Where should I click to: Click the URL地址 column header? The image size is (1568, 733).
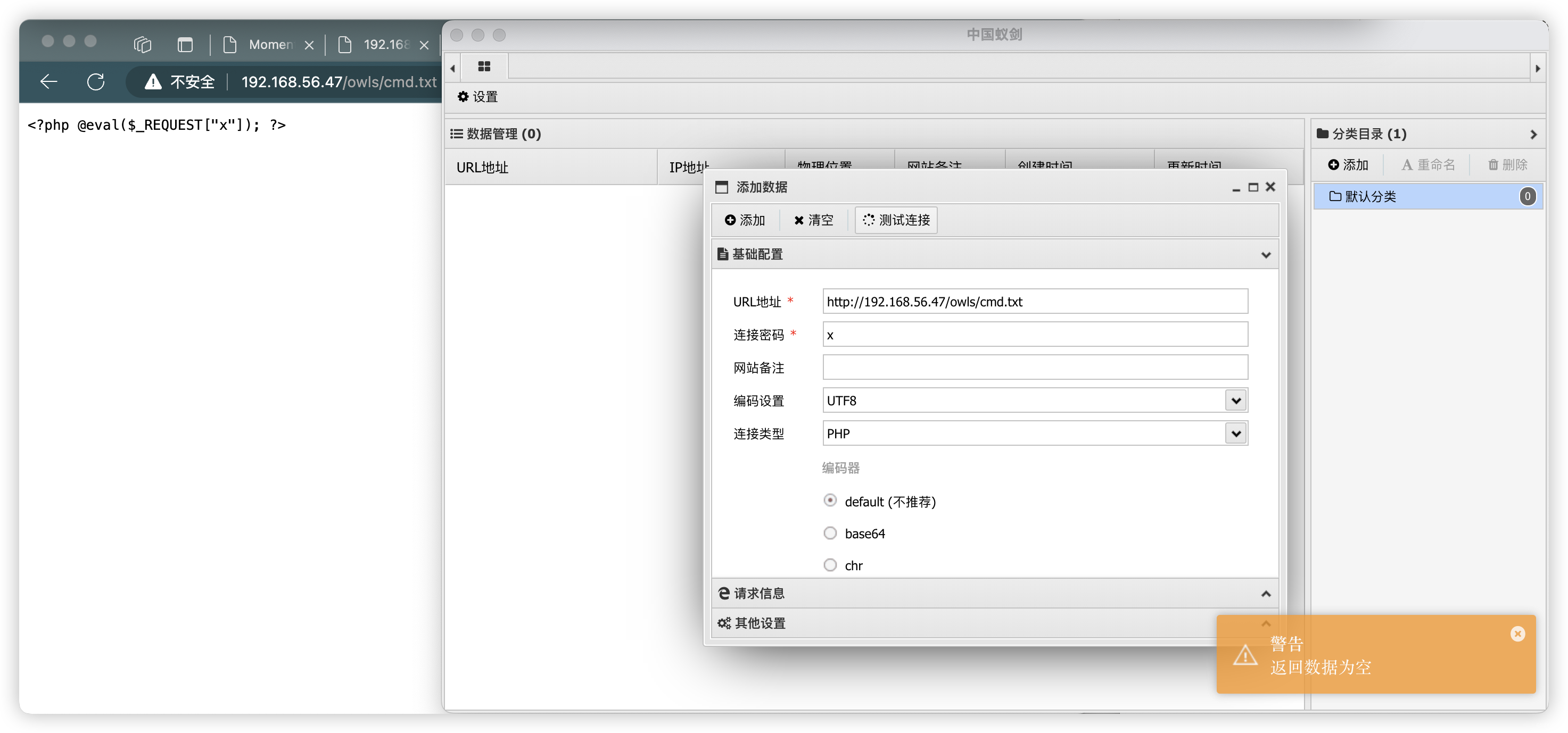(x=551, y=167)
